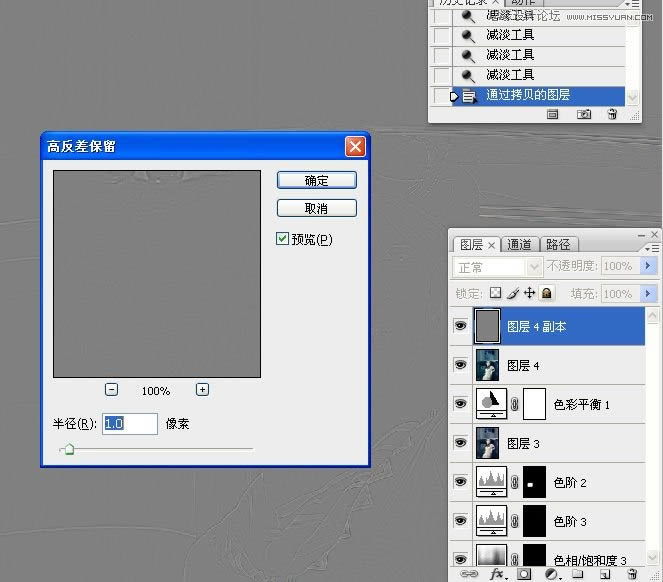The width and height of the screenshot is (663, 582).
Task: Click the zoom out minus button under preview
Action: coord(112,390)
